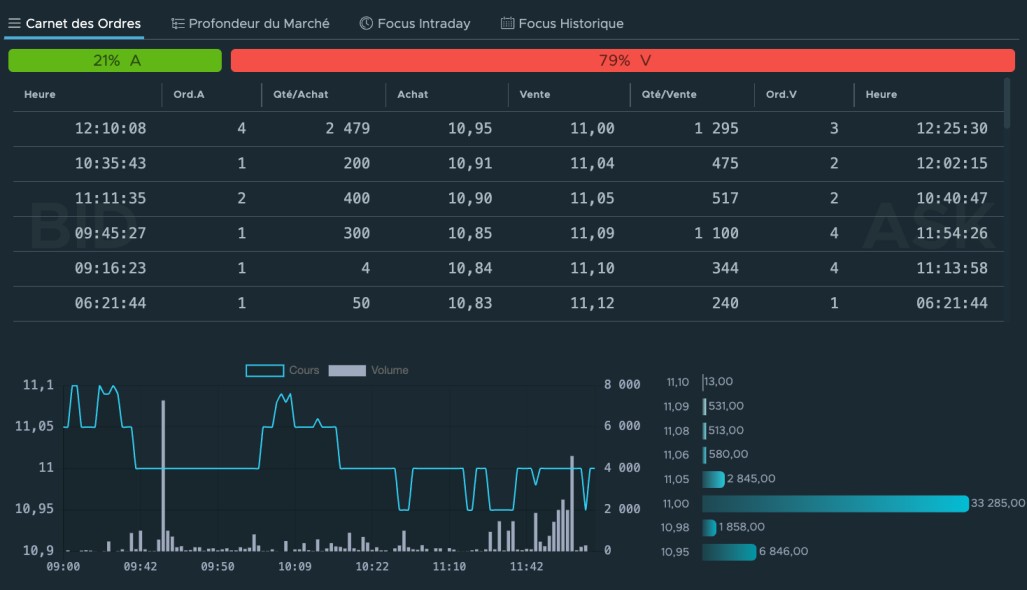Switch to the Profondeur du Marché tab
The width and height of the screenshot is (1027, 590).
pyautogui.click(x=258, y=23)
